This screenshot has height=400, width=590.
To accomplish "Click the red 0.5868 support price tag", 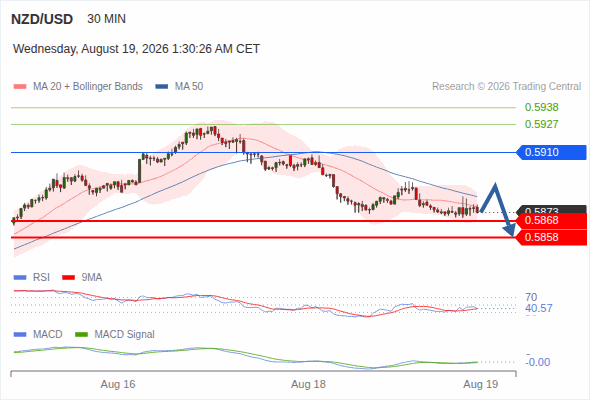I will click(x=551, y=221).
